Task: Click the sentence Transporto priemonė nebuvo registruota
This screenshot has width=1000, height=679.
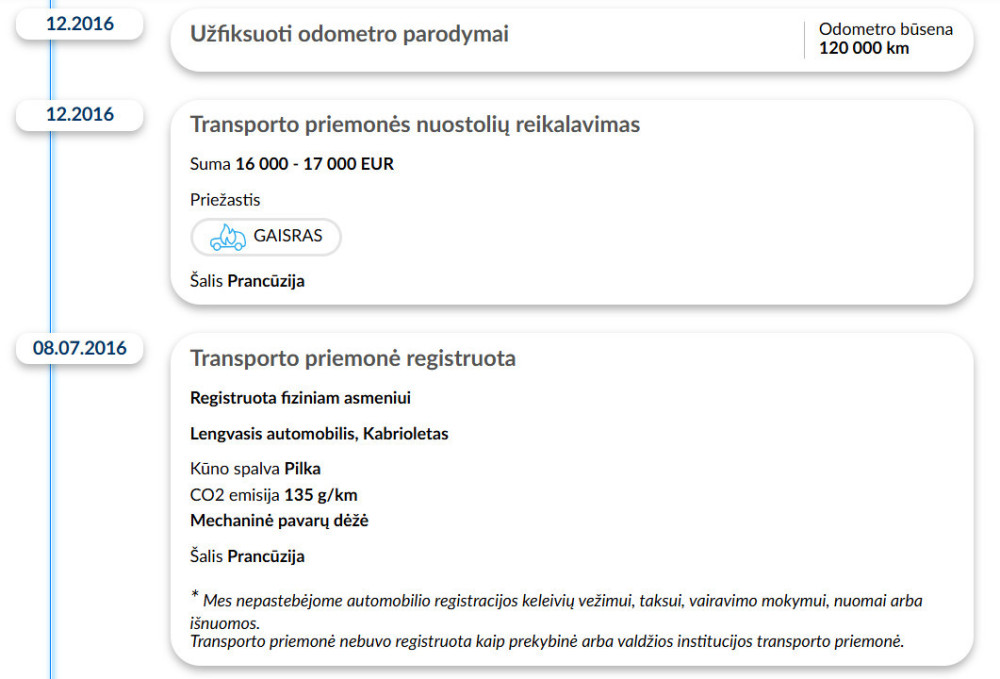Action: [546, 641]
